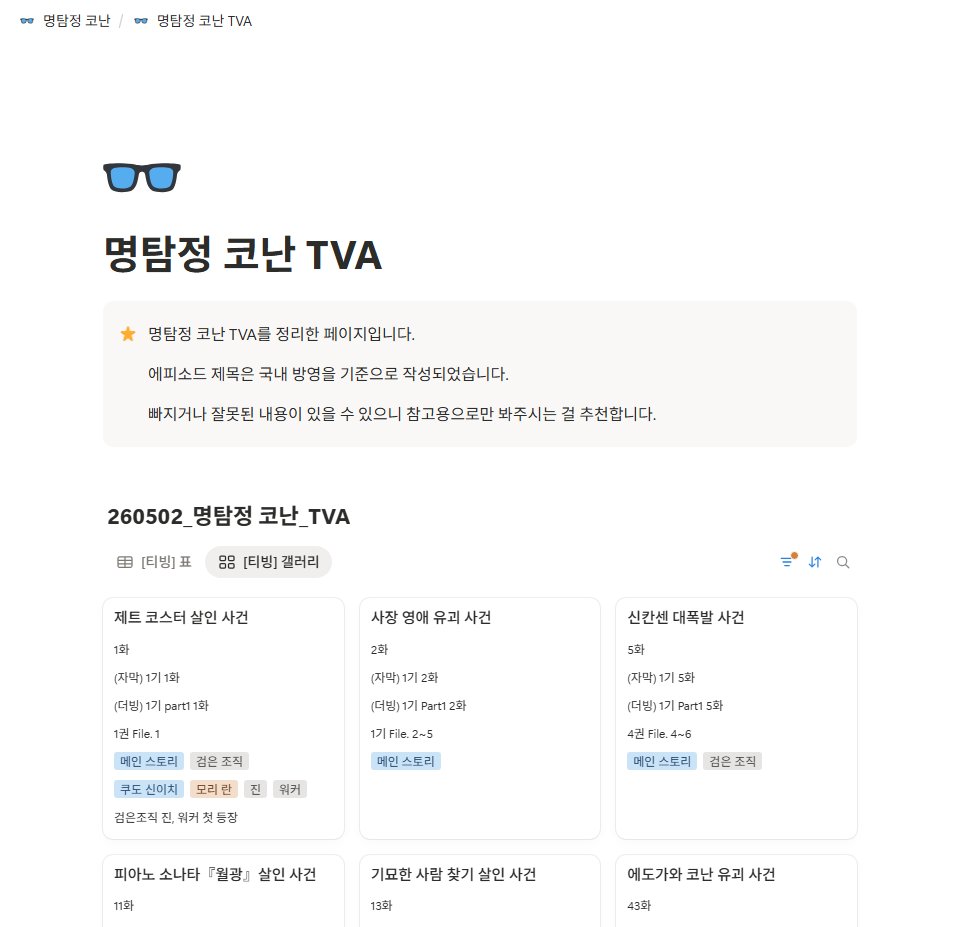975x927 pixels.
Task: Open the 사장 영애 유괴 사건 card
Action: pos(480,718)
